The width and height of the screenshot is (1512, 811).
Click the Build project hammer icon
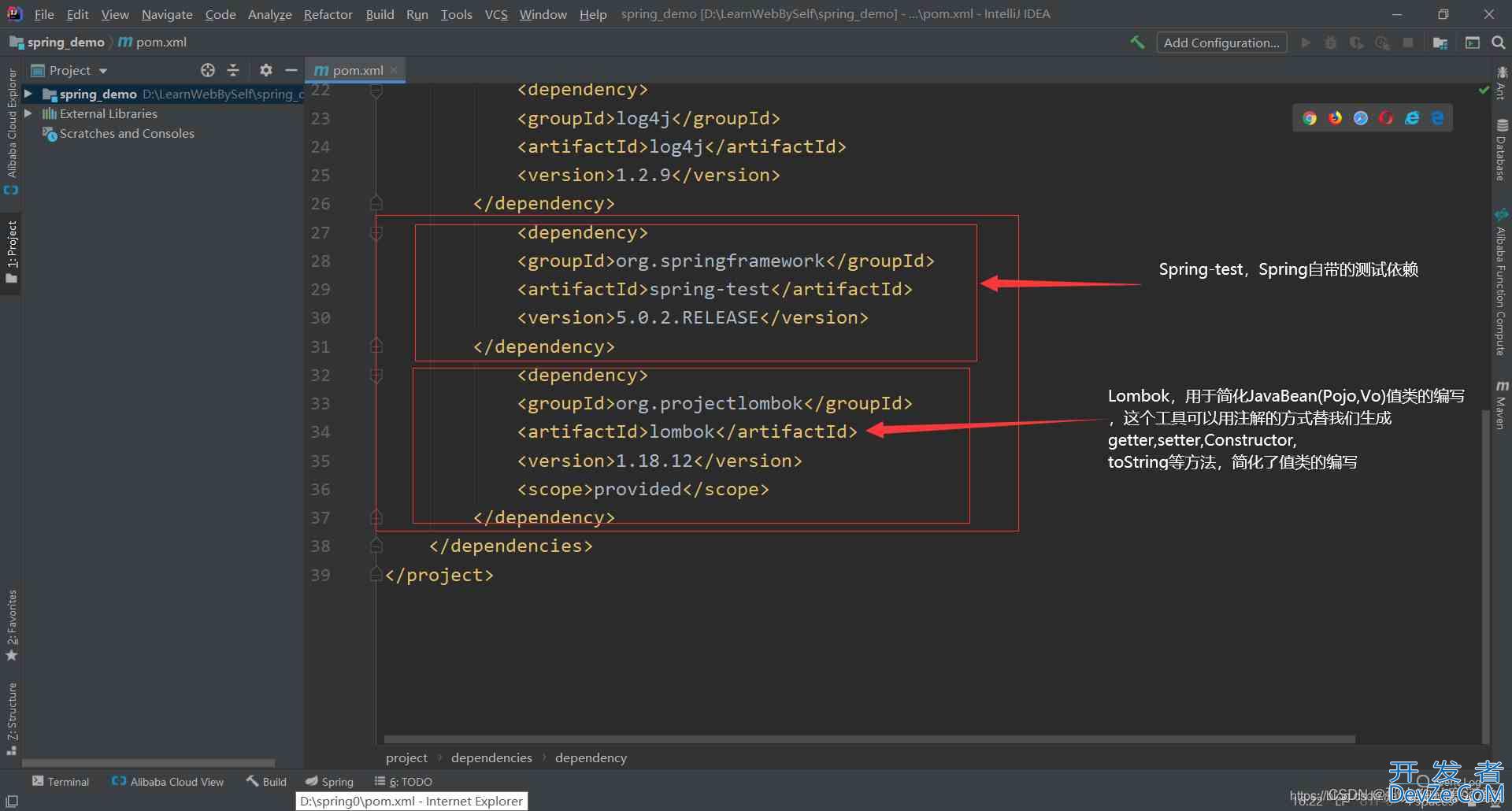point(1137,43)
